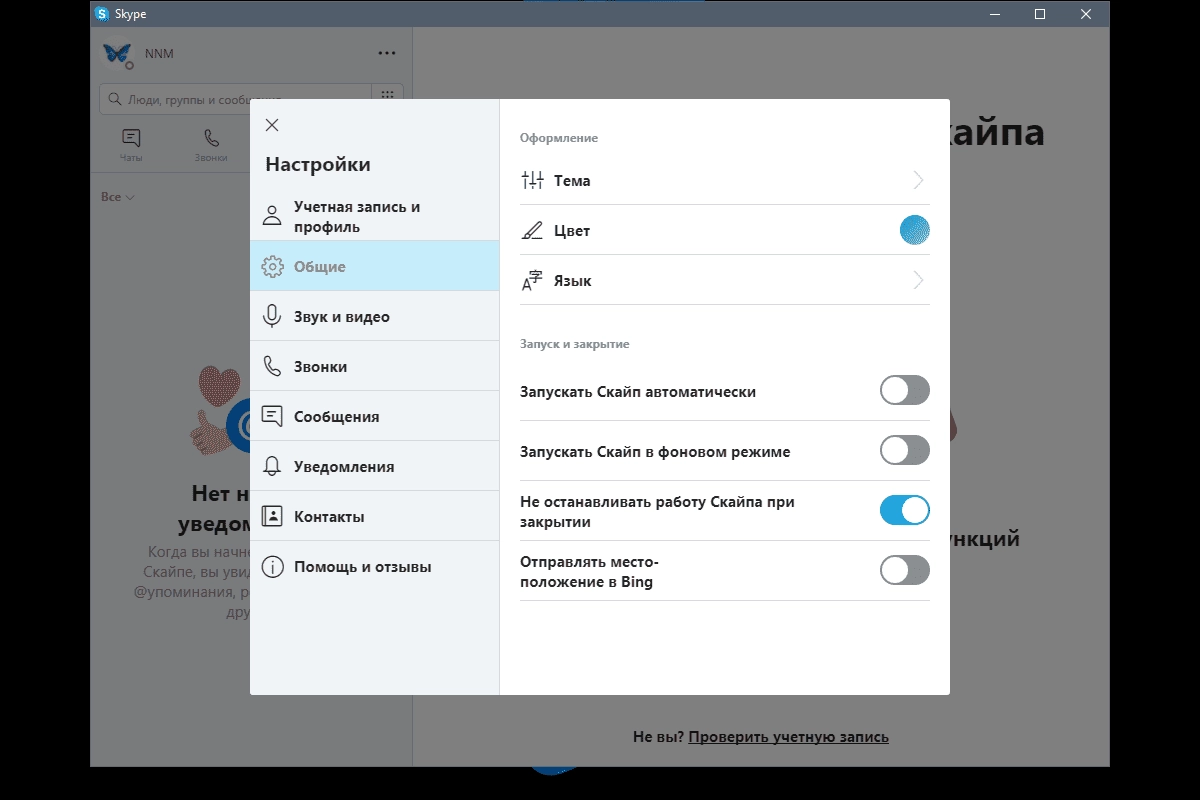Viewport: 1200px width, 800px height.
Task: Click the search field Люди, группы и сообщения
Action: pyautogui.click(x=236, y=99)
